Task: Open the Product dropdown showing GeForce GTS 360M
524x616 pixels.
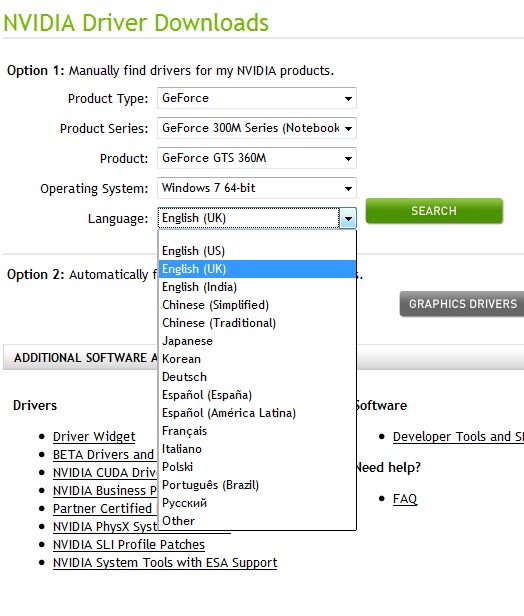Action: pyautogui.click(x=257, y=158)
